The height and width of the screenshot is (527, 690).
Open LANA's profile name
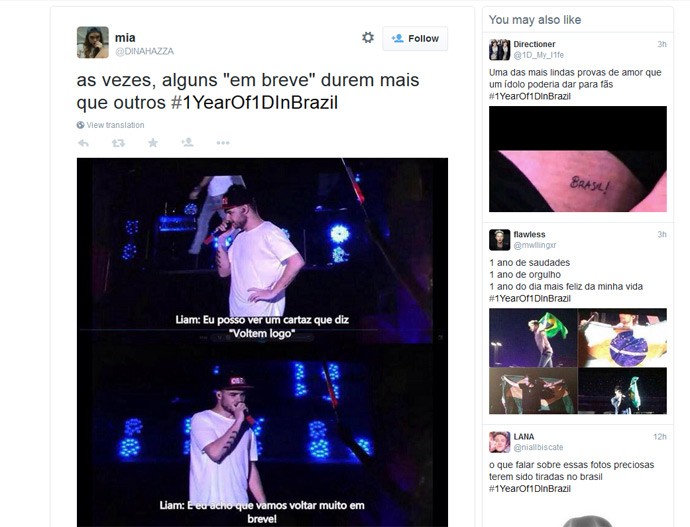[x=524, y=437]
